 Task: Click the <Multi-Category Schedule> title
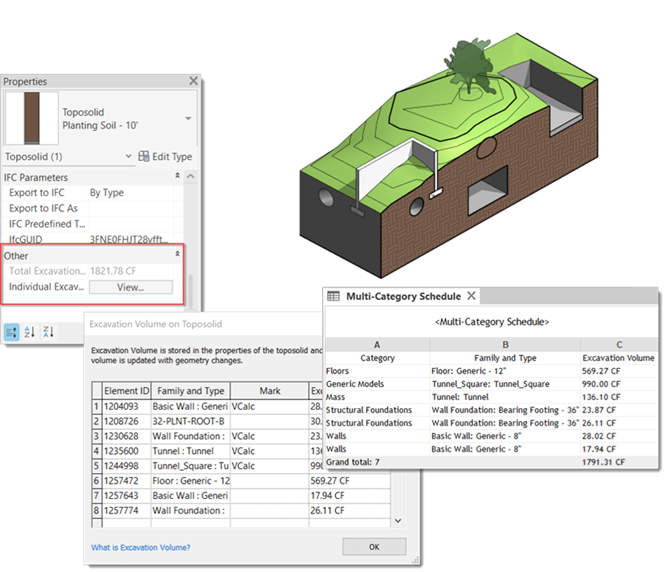492,322
